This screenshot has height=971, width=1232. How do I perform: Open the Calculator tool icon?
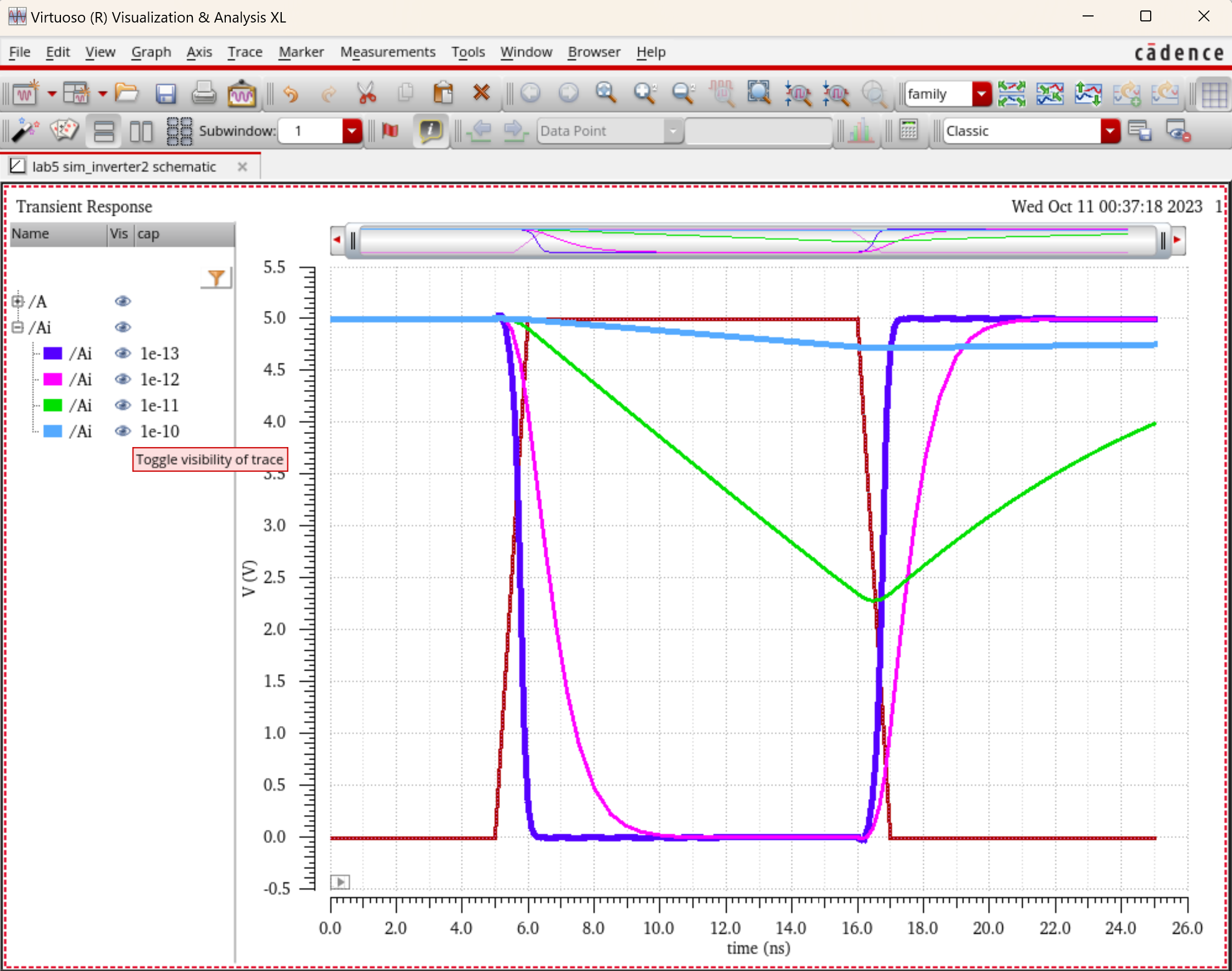tap(908, 131)
